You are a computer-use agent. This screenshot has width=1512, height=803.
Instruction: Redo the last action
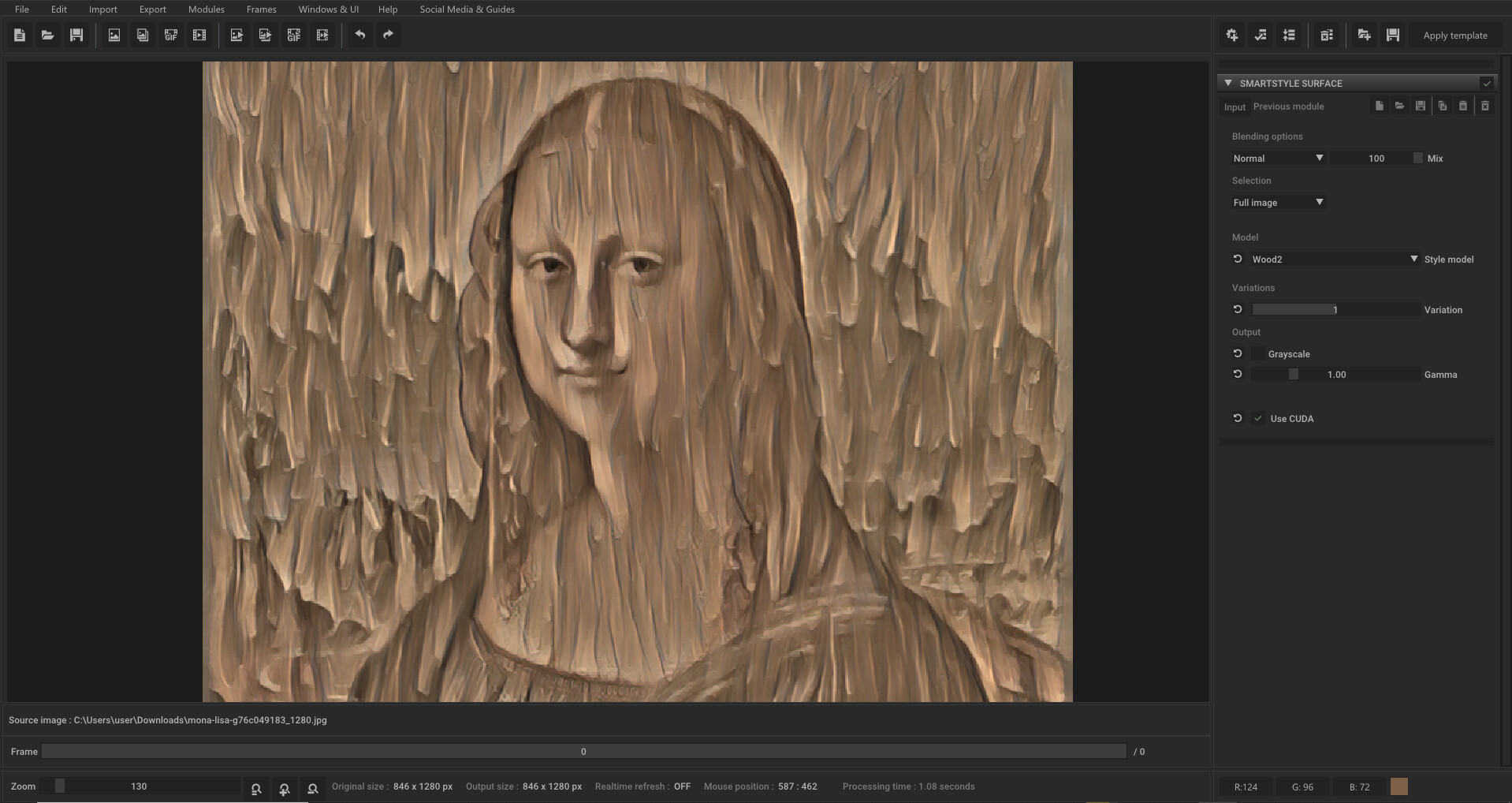pos(388,35)
